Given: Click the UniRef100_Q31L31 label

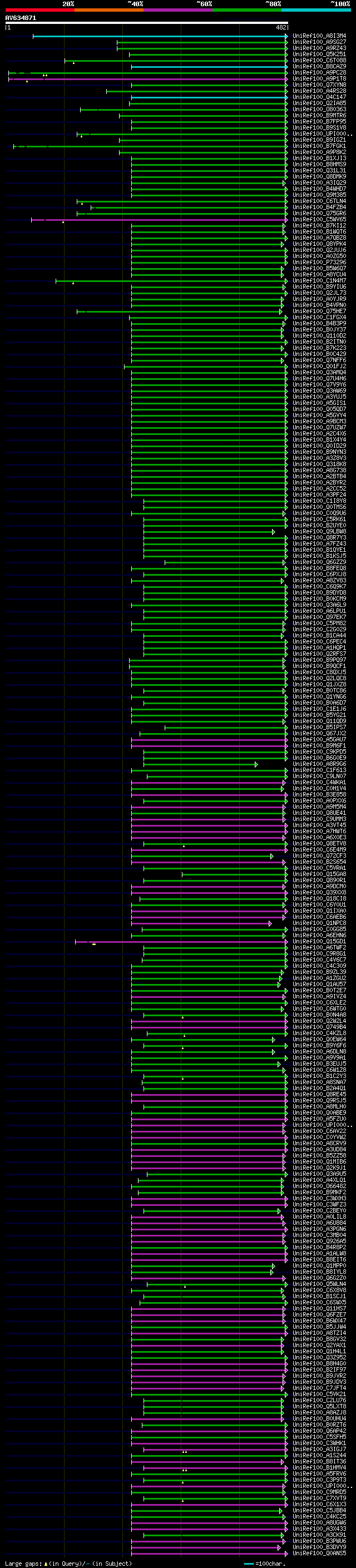Looking at the screenshot, I should pyautogui.click(x=319, y=171).
